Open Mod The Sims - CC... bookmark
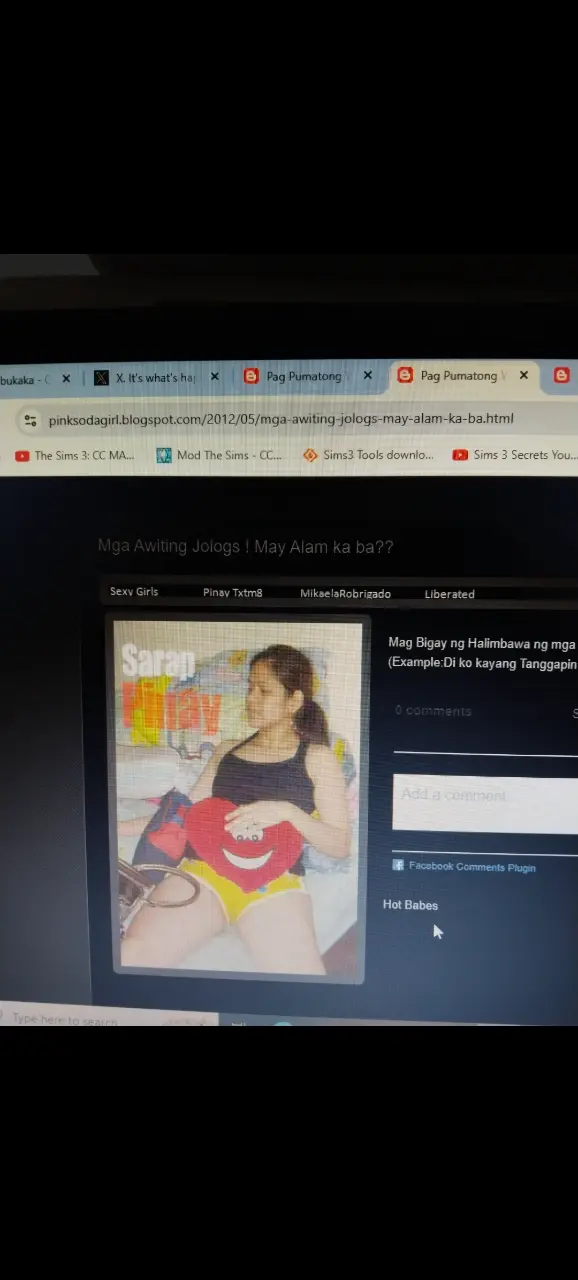 pyautogui.click(x=219, y=455)
